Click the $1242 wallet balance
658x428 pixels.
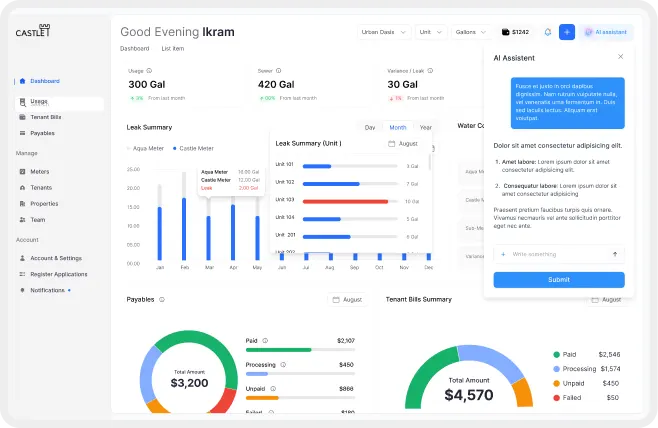pyautogui.click(x=515, y=32)
